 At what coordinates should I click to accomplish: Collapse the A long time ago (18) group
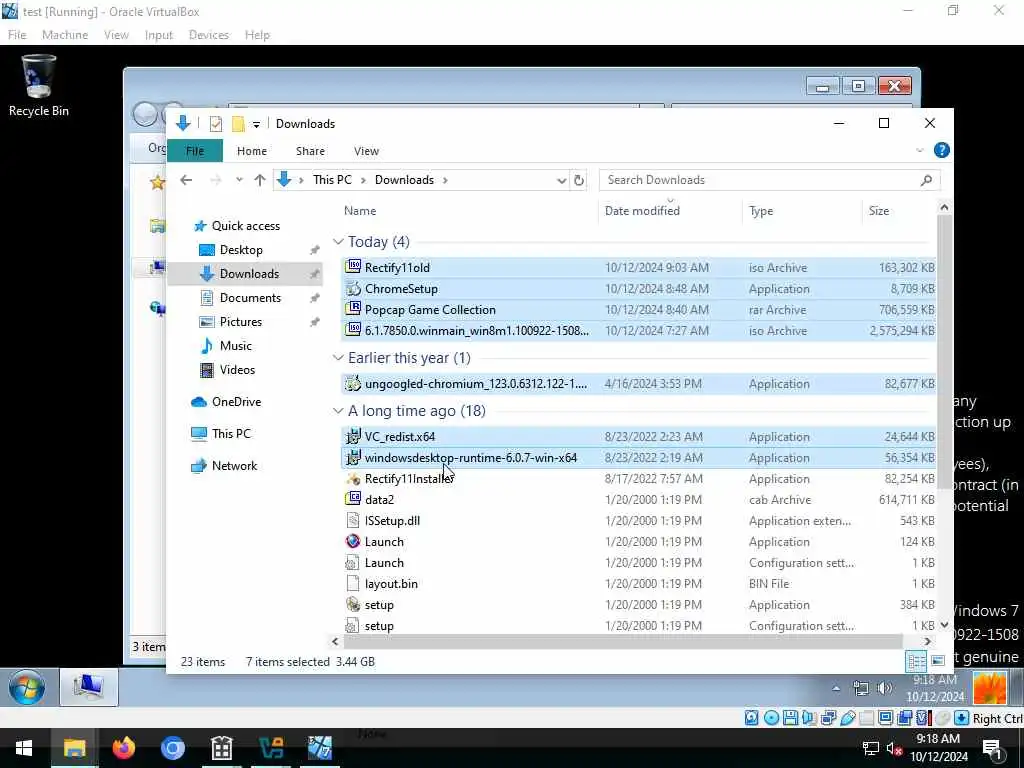pyautogui.click(x=338, y=411)
